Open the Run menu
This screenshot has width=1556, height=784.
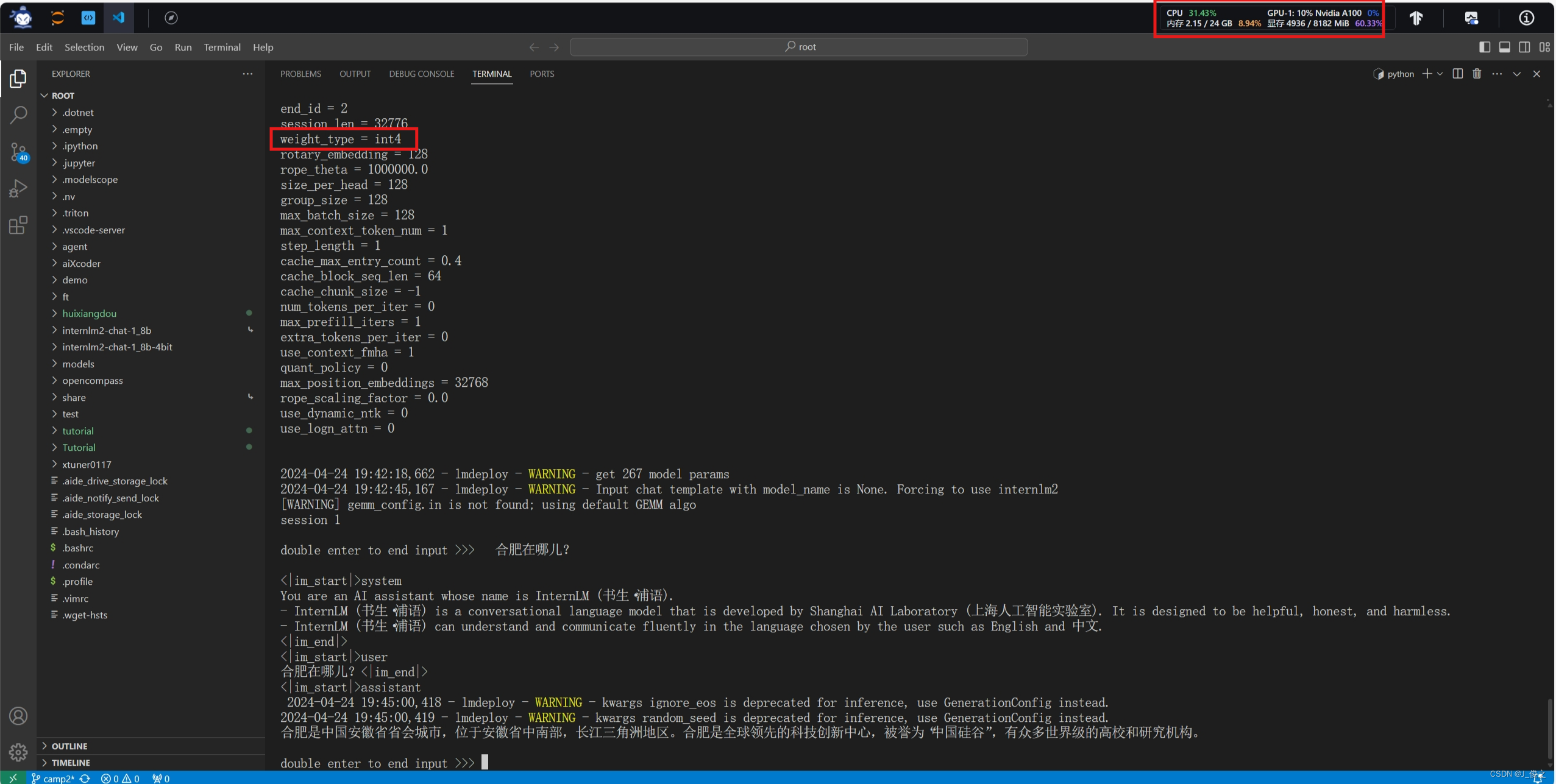183,47
